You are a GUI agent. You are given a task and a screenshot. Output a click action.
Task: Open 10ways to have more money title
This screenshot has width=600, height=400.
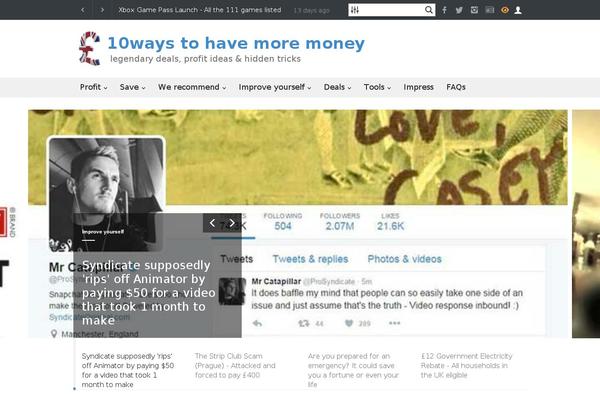click(x=236, y=43)
